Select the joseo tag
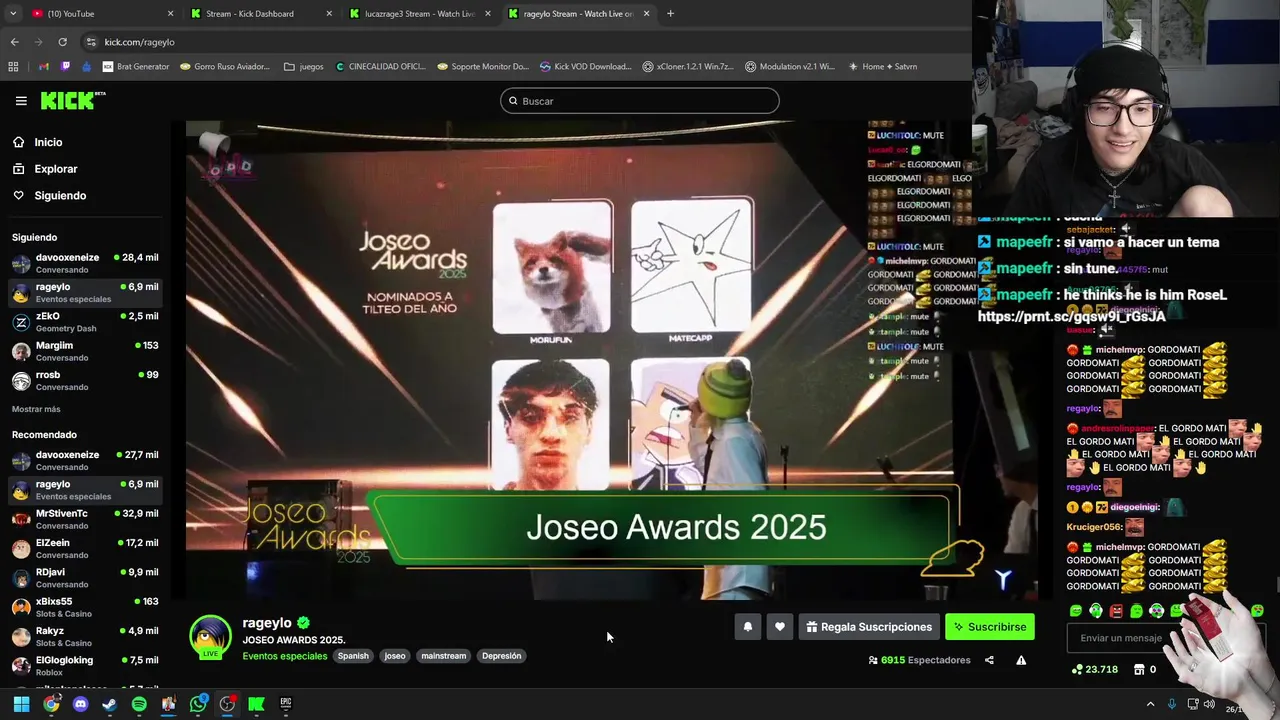 point(395,656)
